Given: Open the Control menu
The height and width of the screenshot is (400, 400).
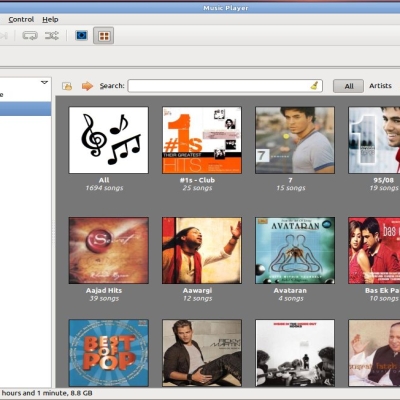Looking at the screenshot, I should click(21, 20).
